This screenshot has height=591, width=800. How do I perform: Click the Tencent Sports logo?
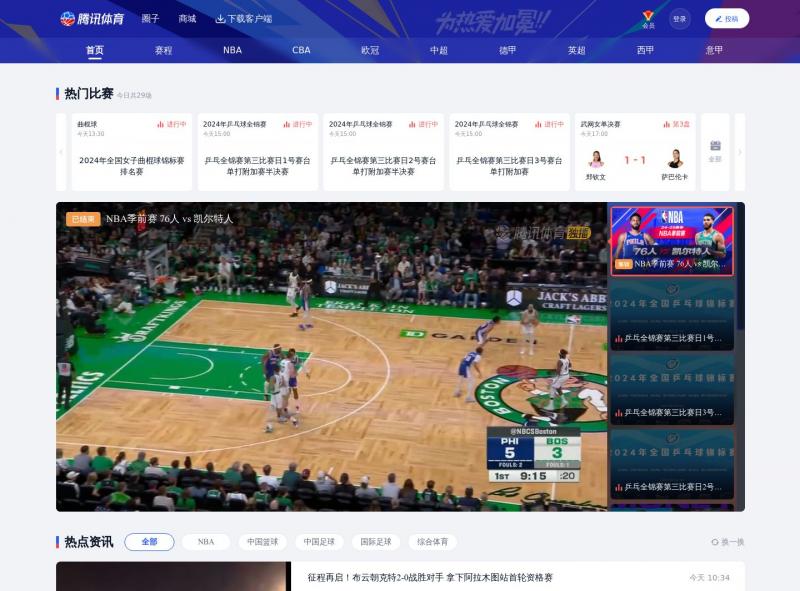coord(92,19)
